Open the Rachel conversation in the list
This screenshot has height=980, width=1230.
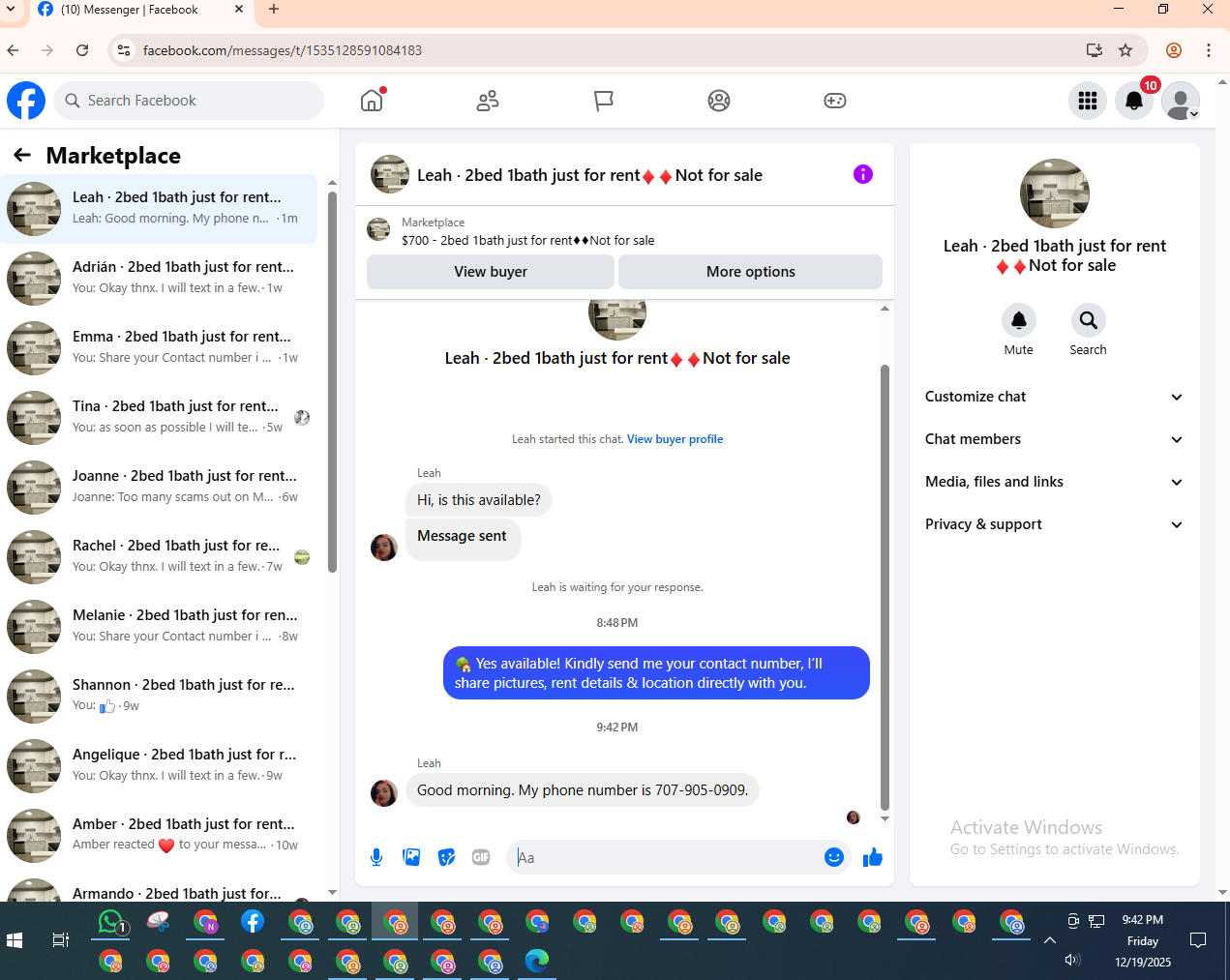coord(159,556)
